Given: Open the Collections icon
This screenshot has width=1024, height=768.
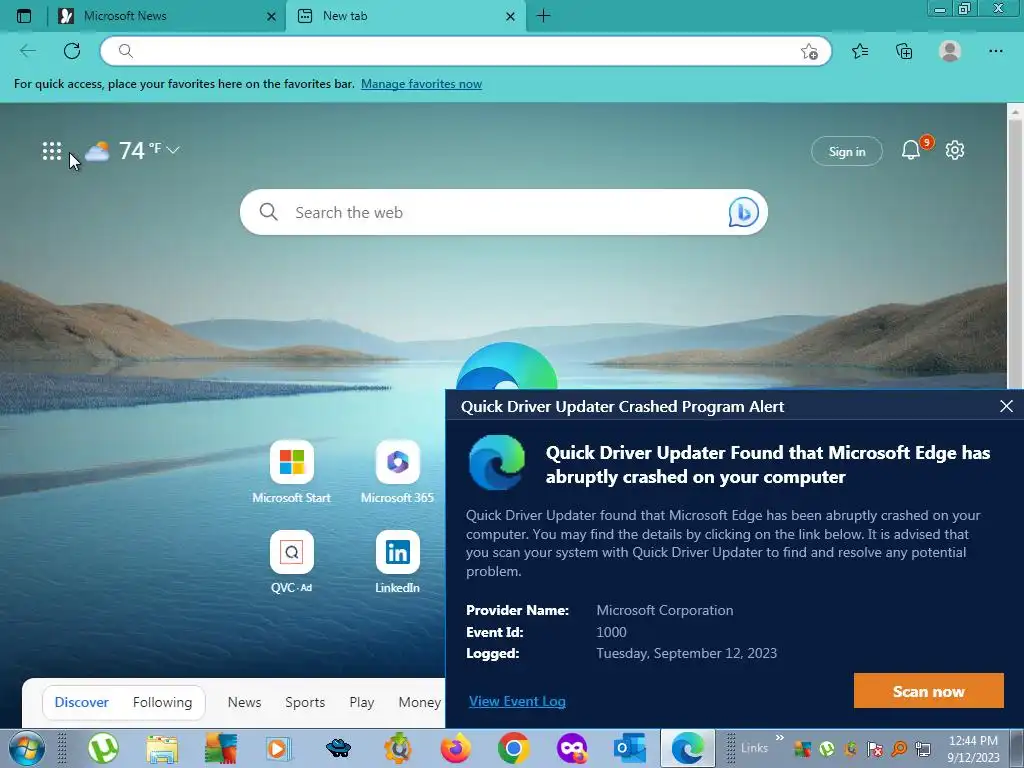Looking at the screenshot, I should click(904, 51).
